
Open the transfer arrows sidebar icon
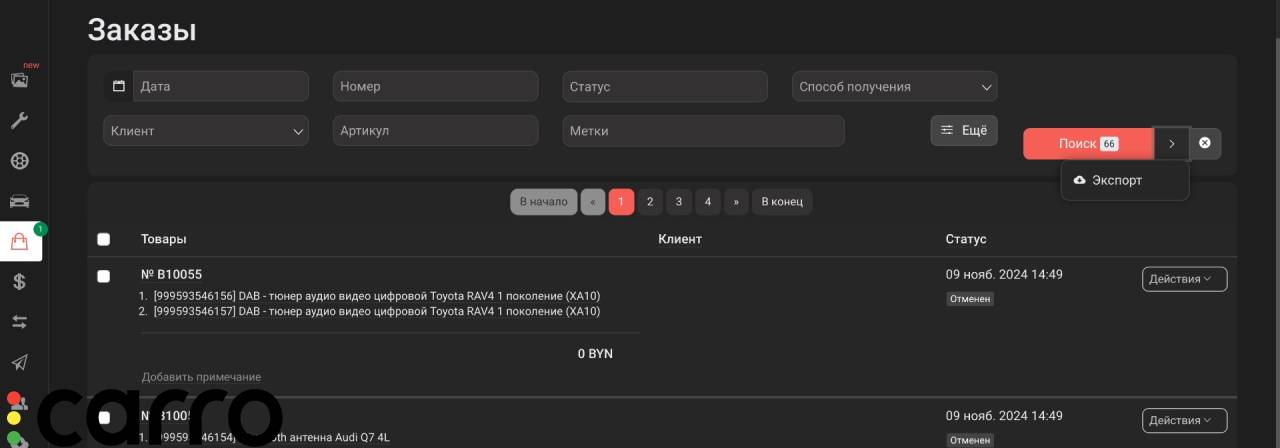click(19, 322)
